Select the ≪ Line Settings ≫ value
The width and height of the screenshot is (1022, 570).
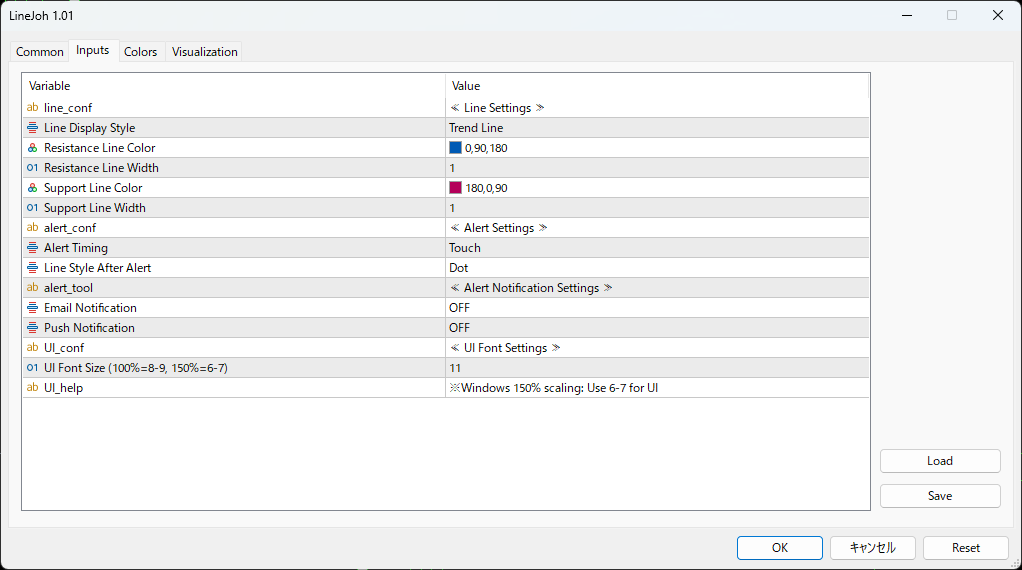[x=497, y=107]
